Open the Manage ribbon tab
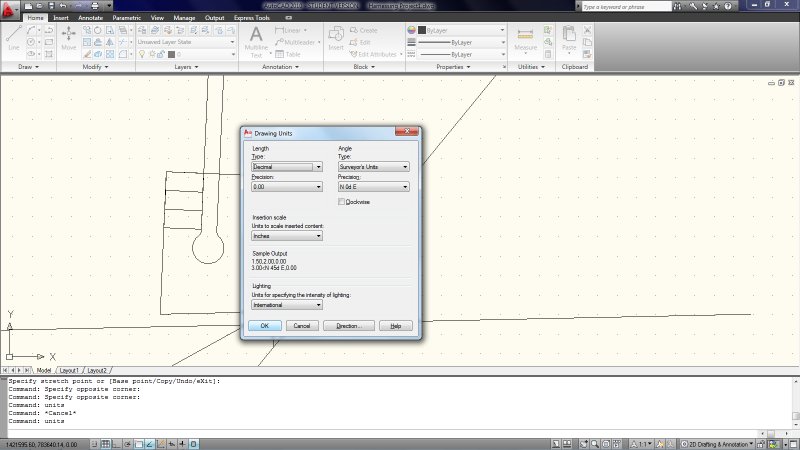The height and width of the screenshot is (450, 800). [184, 17]
